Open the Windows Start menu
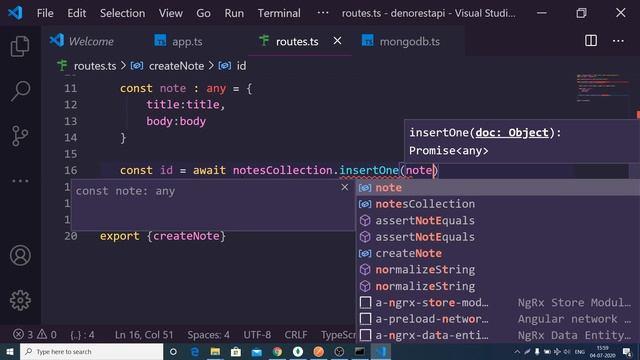This screenshot has height=360, width=640. click(10, 351)
